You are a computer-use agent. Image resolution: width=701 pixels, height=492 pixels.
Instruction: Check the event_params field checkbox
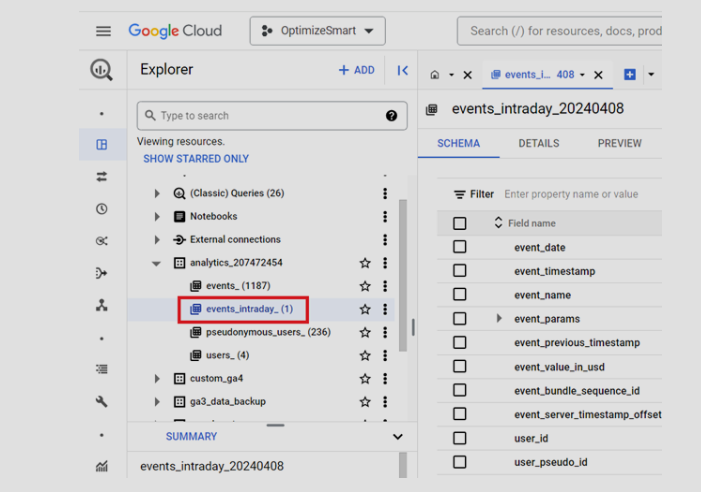460,319
